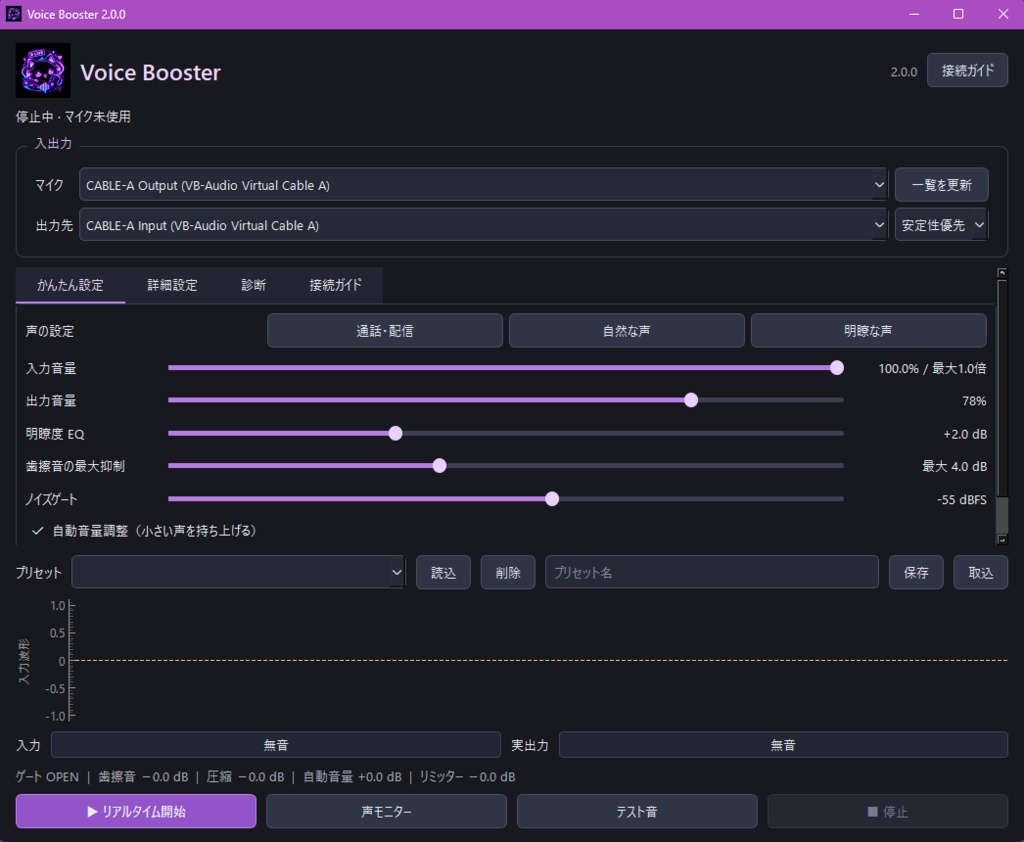Screen dimensions: 1024x842
Task: Click the 一覧を更新 button
Action: tap(941, 185)
